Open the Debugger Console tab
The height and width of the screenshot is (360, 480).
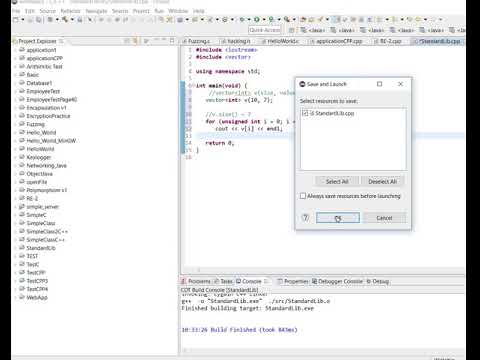click(x=337, y=281)
